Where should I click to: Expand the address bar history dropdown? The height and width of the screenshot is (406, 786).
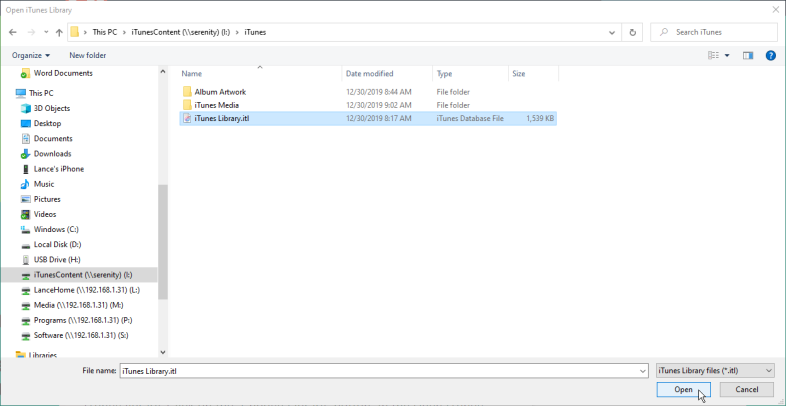(612, 32)
